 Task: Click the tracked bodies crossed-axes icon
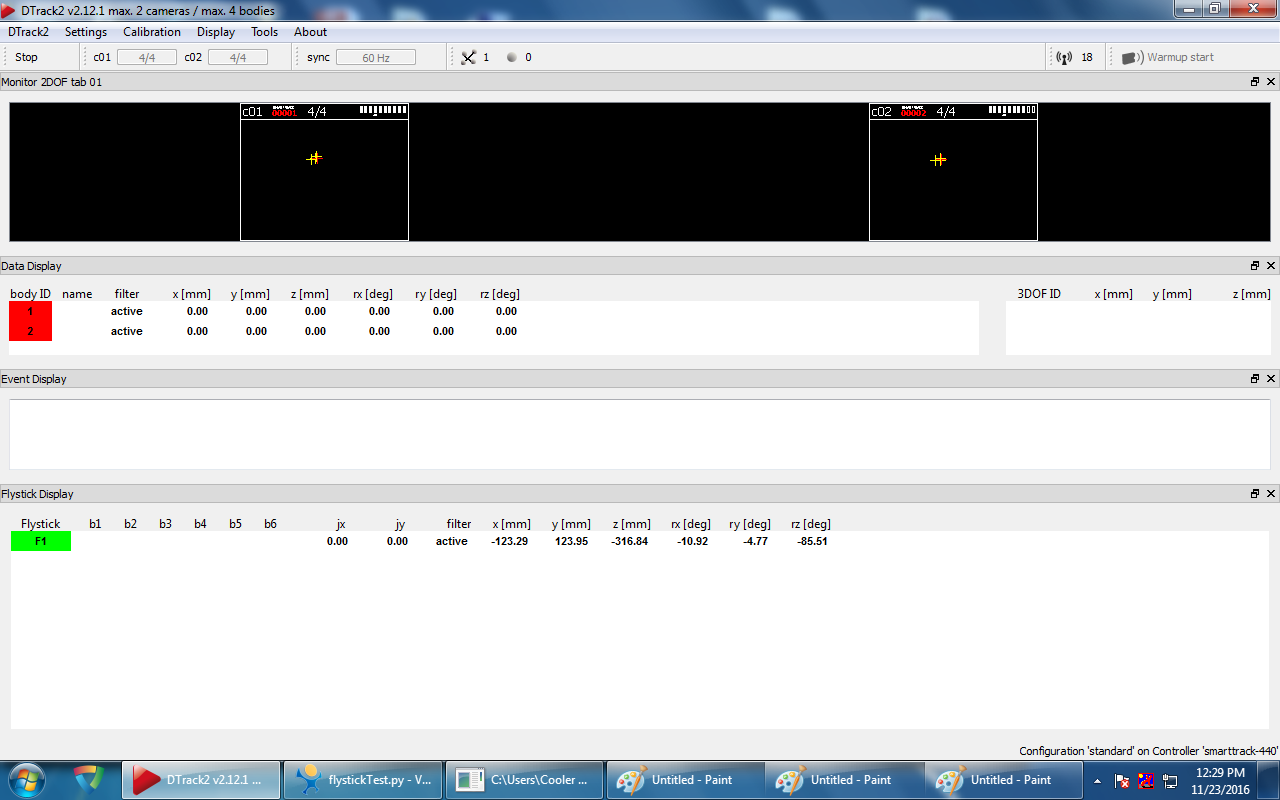(468, 58)
